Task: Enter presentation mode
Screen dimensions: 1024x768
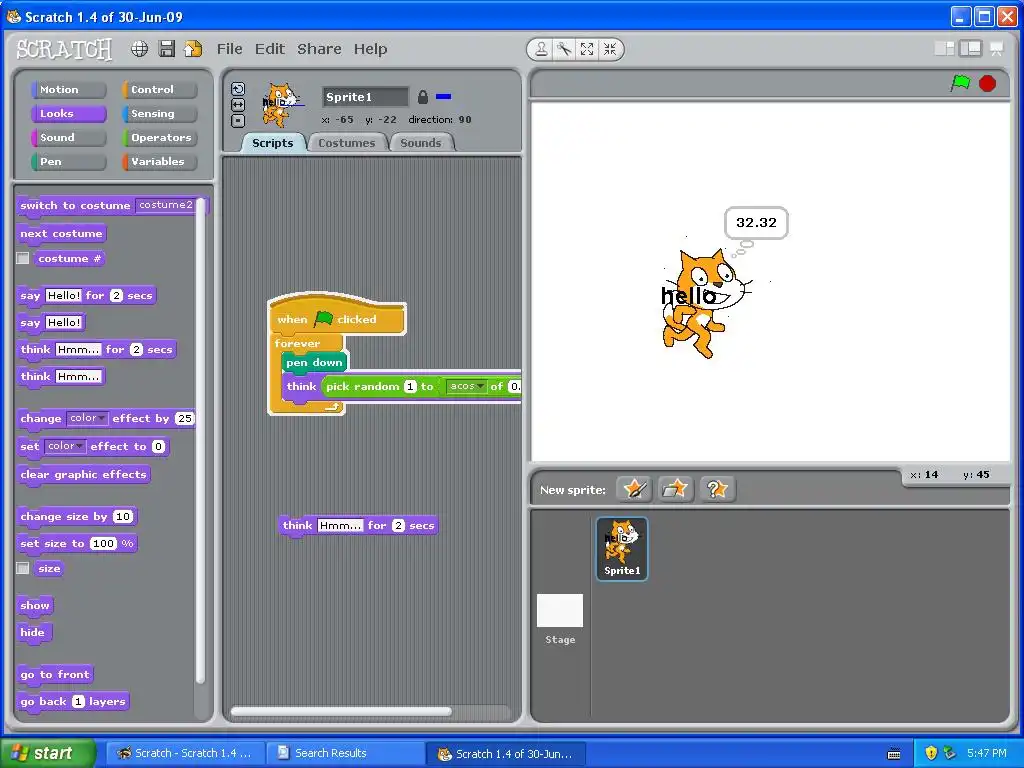Action: [997, 49]
